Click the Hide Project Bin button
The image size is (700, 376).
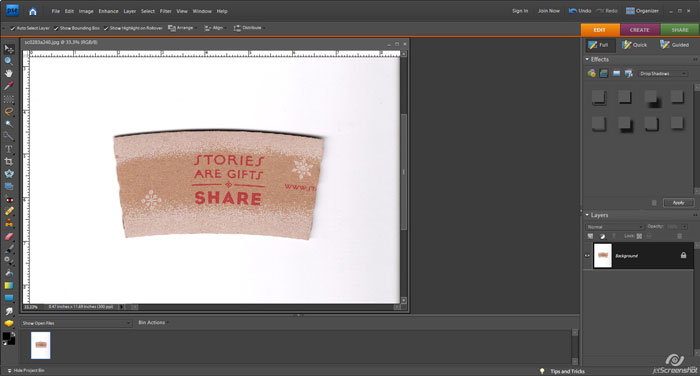[x=26, y=371]
